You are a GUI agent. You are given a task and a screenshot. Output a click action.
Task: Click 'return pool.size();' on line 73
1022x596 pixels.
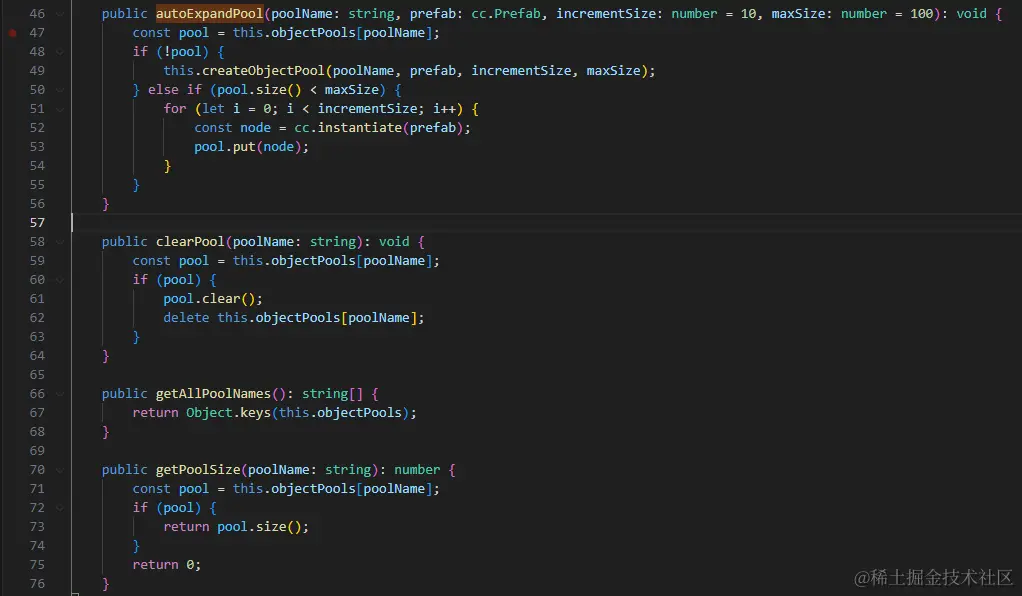point(236,527)
